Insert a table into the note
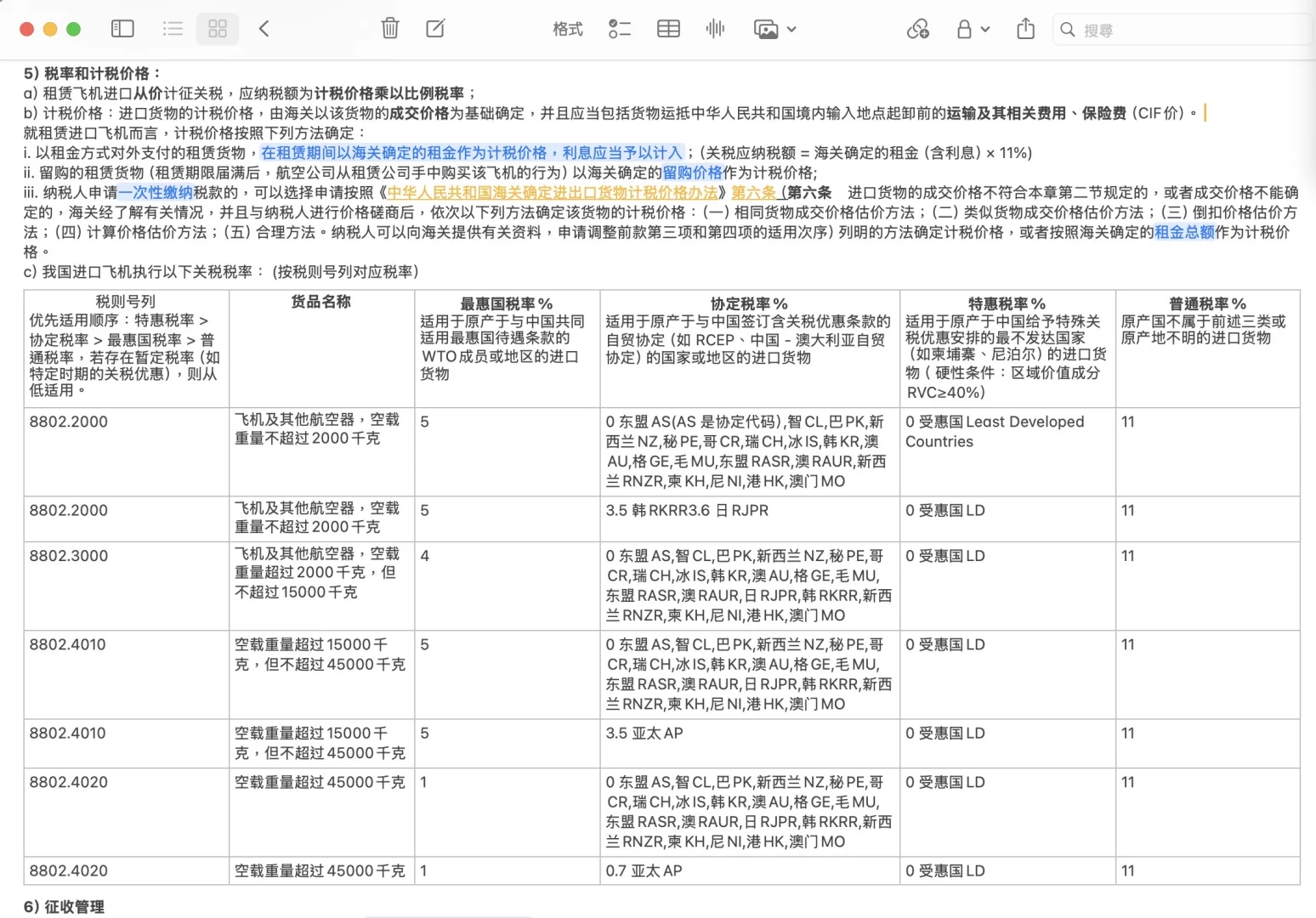This screenshot has height=918, width=1316. pos(668,28)
